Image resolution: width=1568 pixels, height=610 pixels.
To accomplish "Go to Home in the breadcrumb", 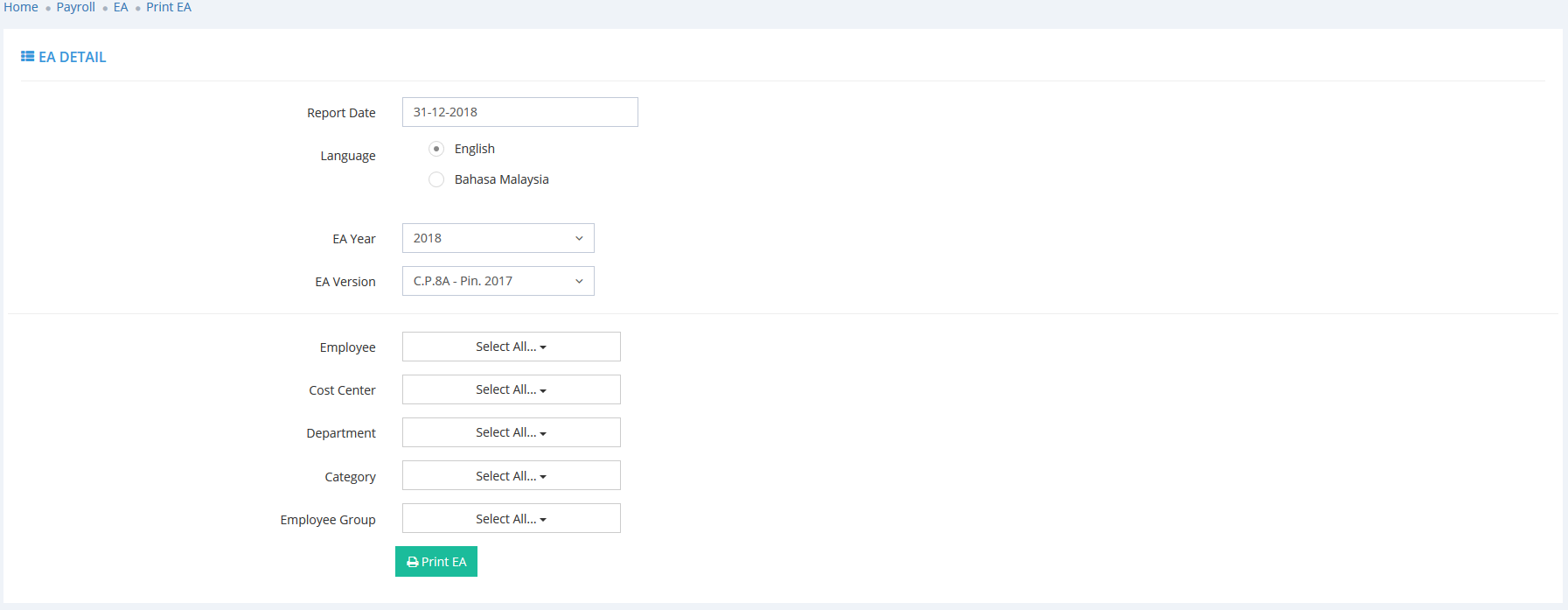I will coord(21,7).
